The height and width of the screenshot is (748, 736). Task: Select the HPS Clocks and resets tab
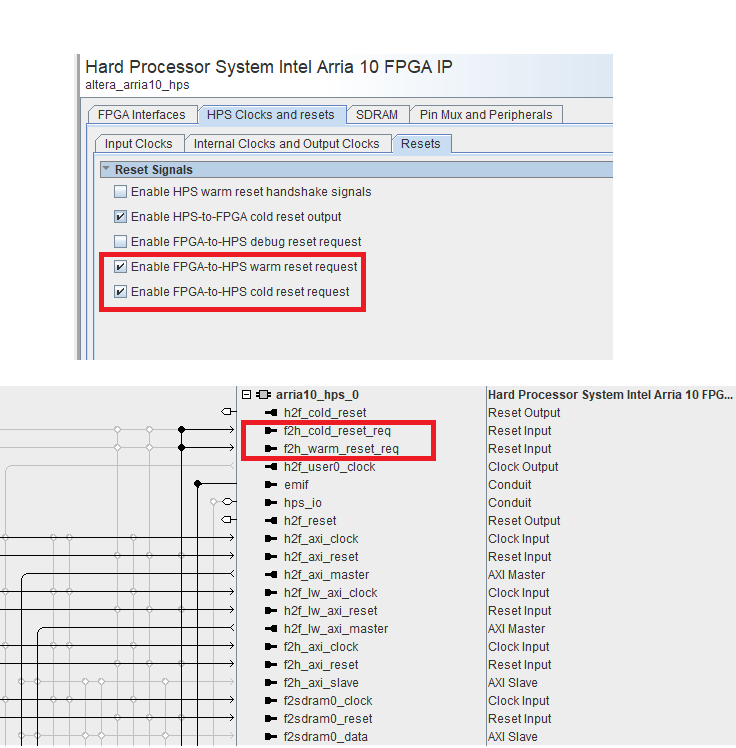(x=270, y=115)
